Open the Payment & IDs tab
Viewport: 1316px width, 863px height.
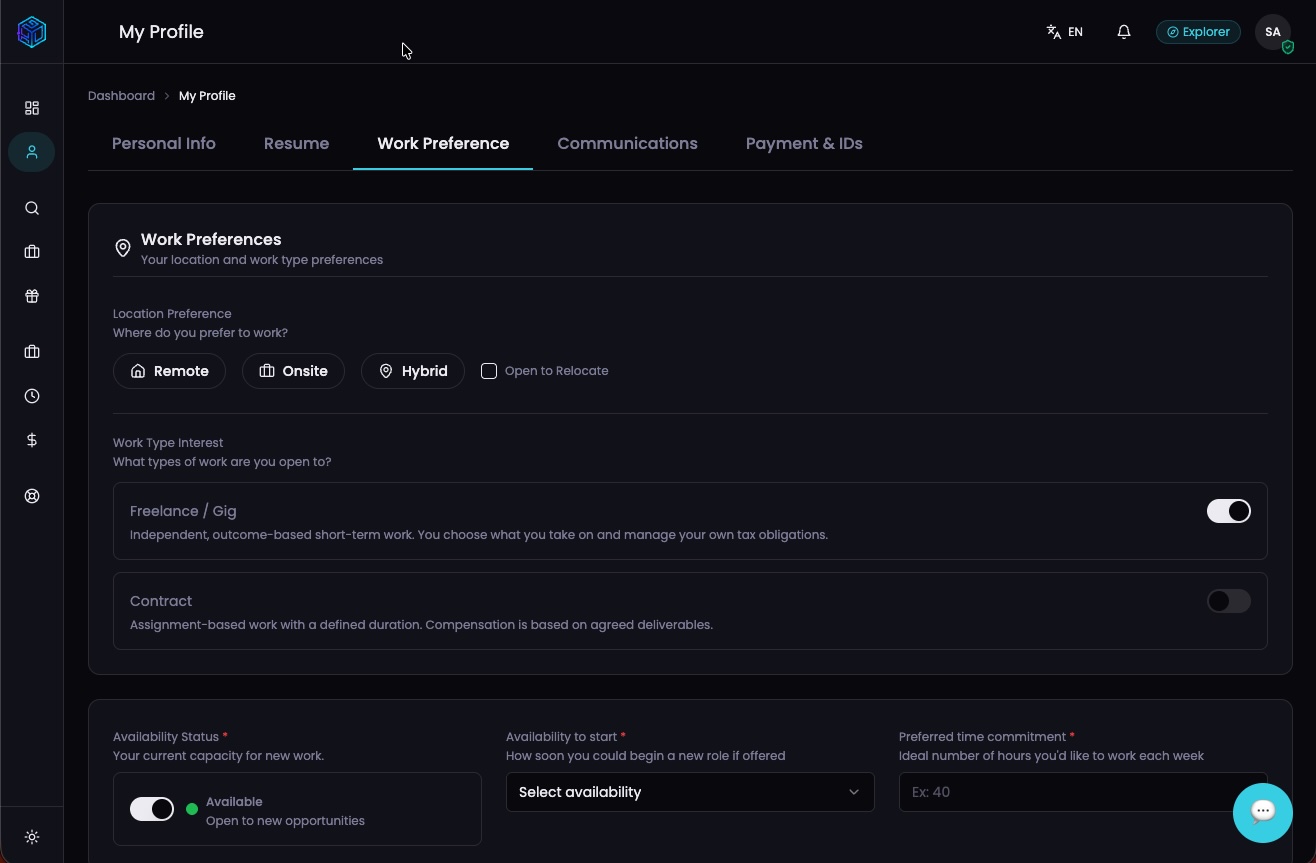pyautogui.click(x=804, y=144)
